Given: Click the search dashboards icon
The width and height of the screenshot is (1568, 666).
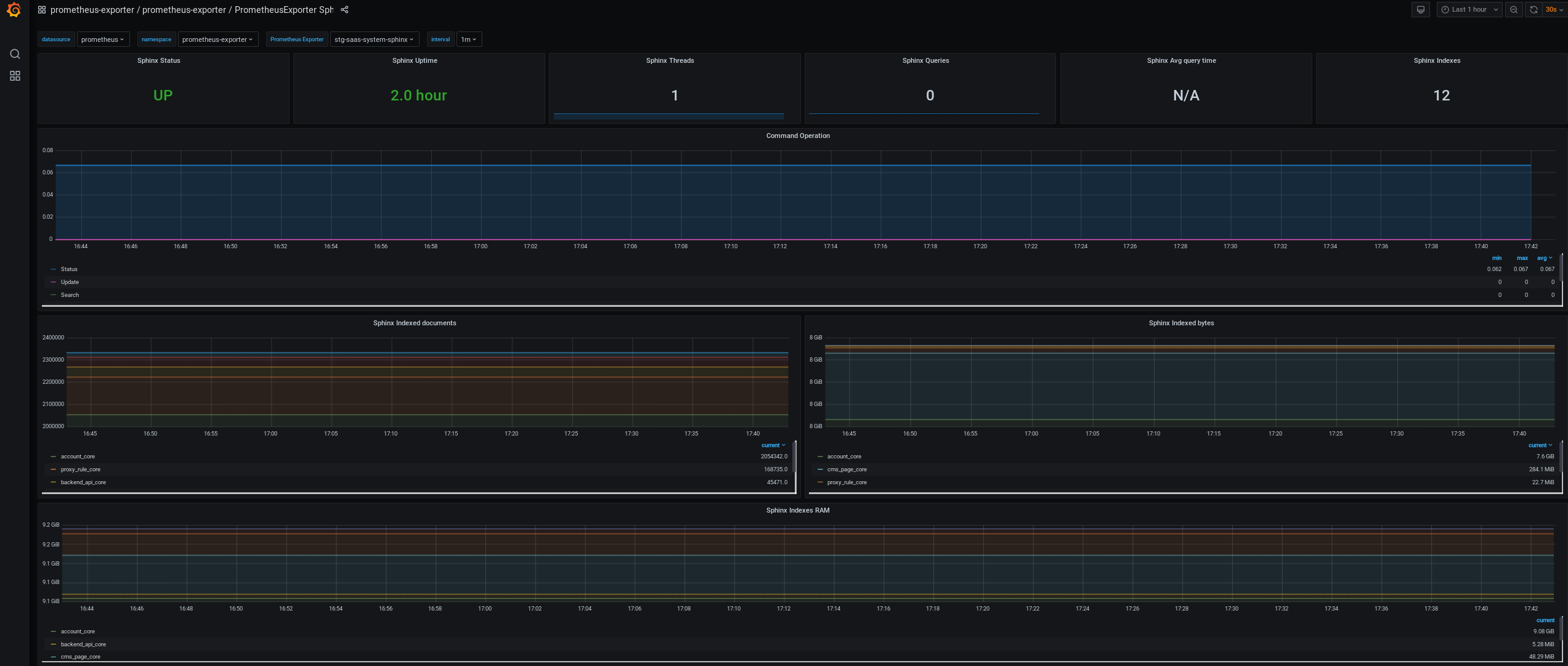Looking at the screenshot, I should pos(14,55).
